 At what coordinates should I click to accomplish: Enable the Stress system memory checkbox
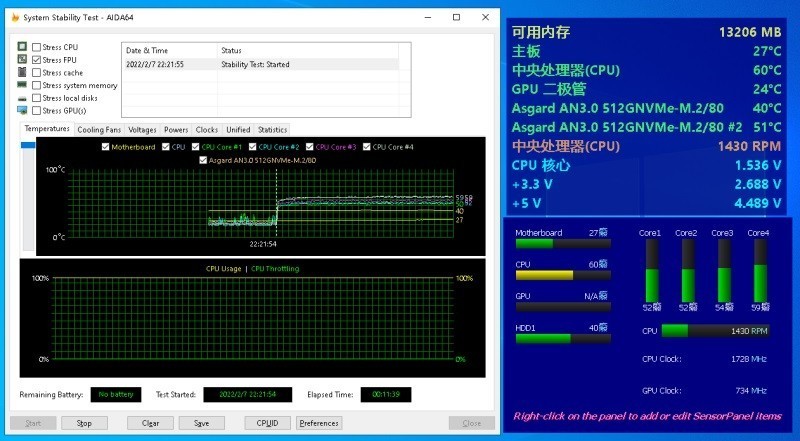click(36, 85)
